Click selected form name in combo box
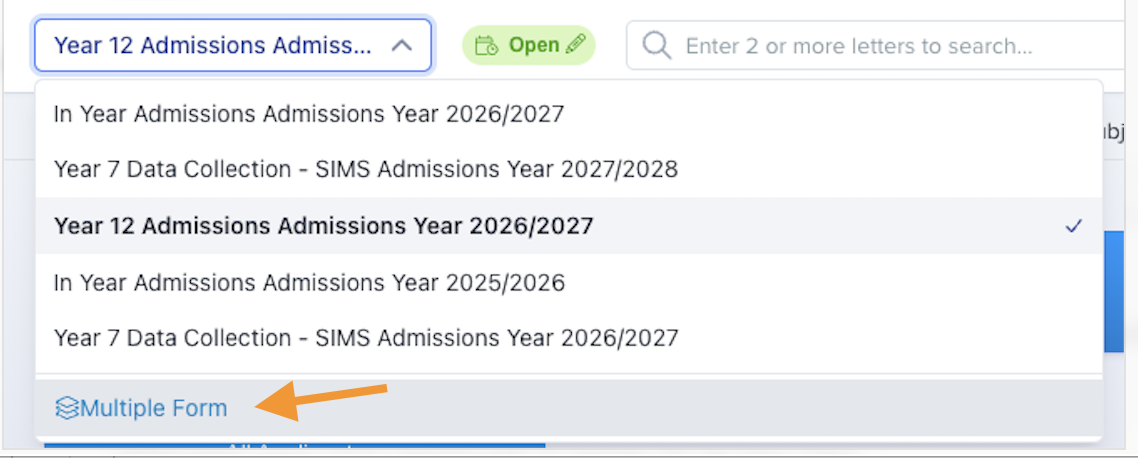 coord(213,46)
